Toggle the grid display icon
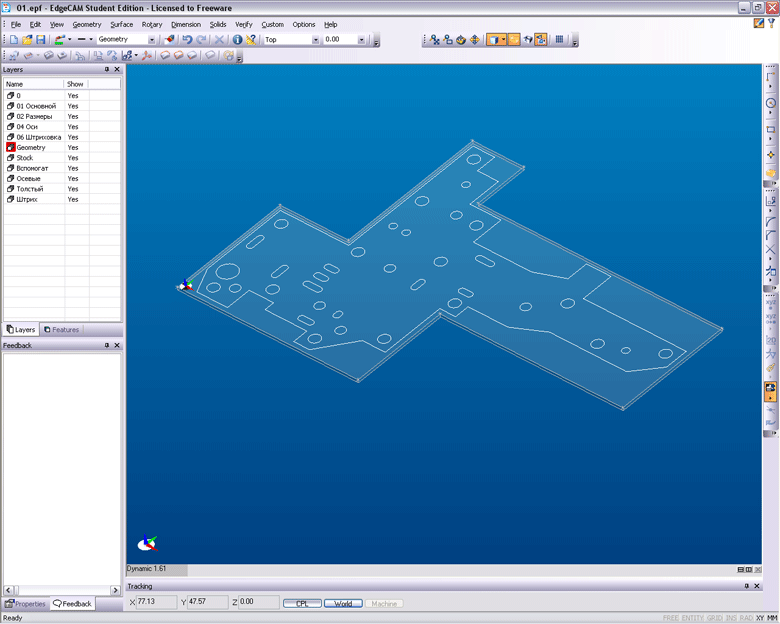Image resolution: width=780 pixels, height=624 pixels. 559,39
